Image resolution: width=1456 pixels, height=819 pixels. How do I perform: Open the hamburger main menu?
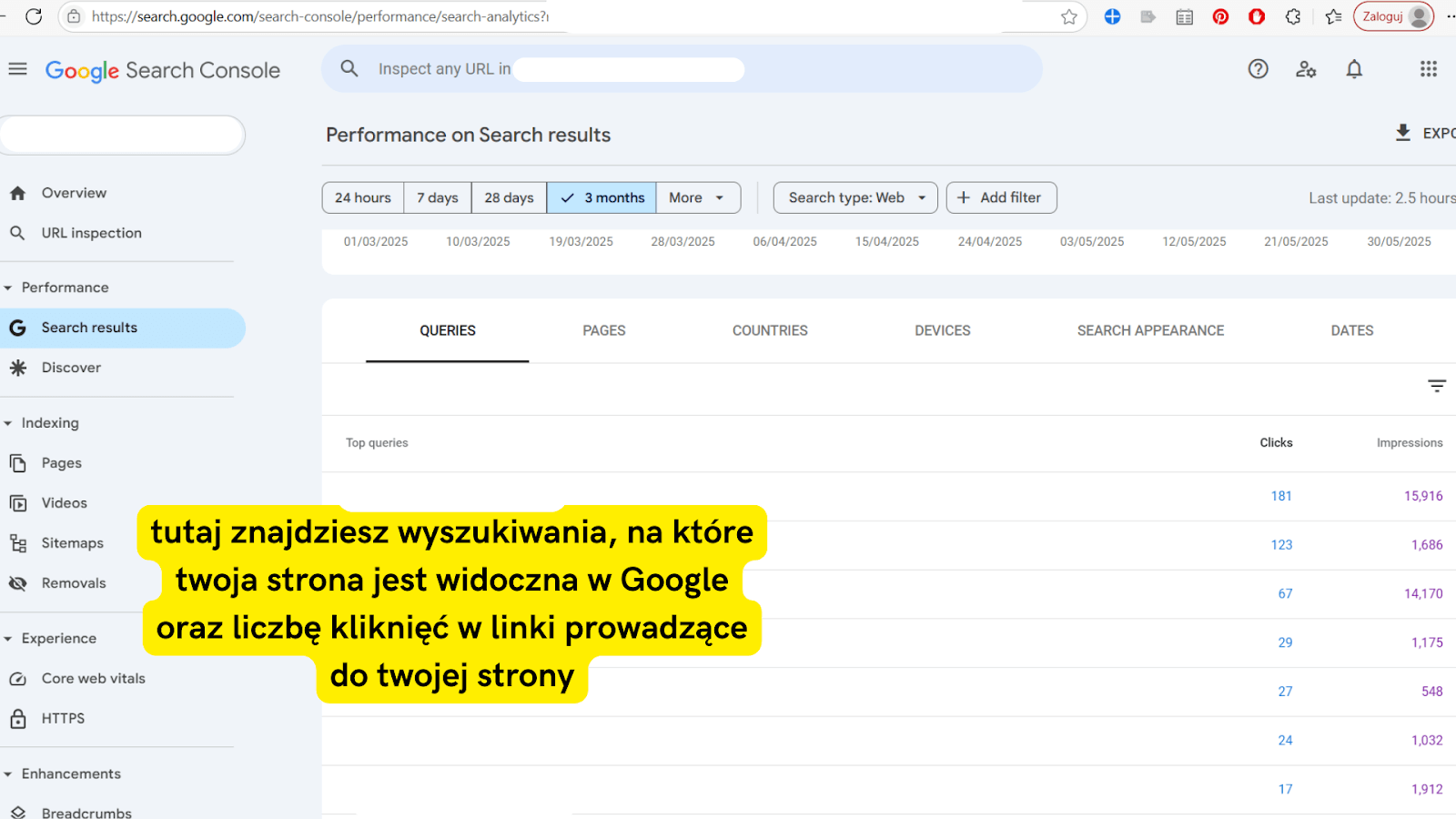17,69
